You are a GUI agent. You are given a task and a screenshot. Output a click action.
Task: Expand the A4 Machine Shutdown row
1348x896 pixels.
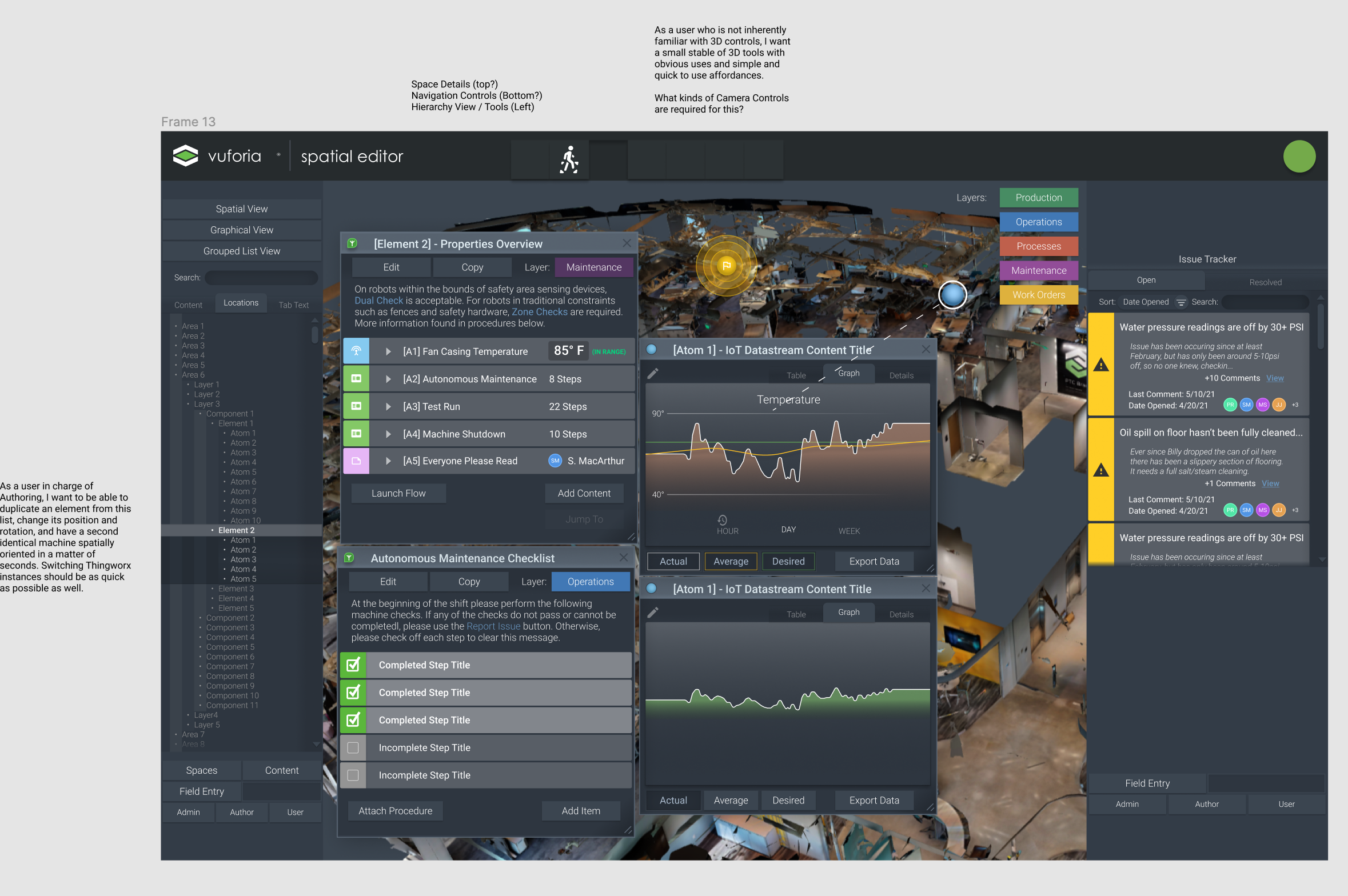pyautogui.click(x=388, y=434)
